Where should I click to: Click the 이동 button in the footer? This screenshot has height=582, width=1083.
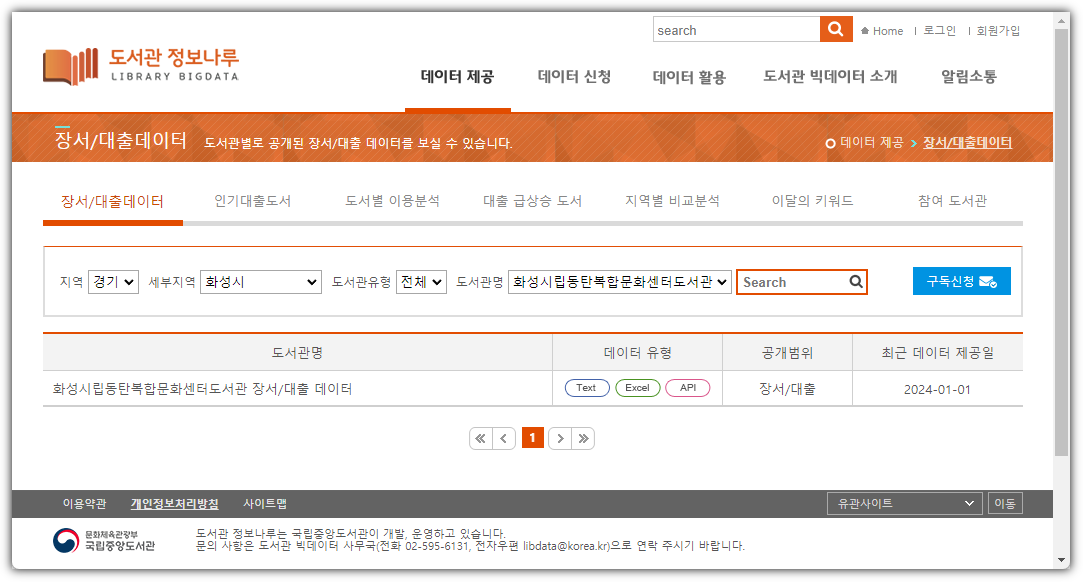point(1005,503)
